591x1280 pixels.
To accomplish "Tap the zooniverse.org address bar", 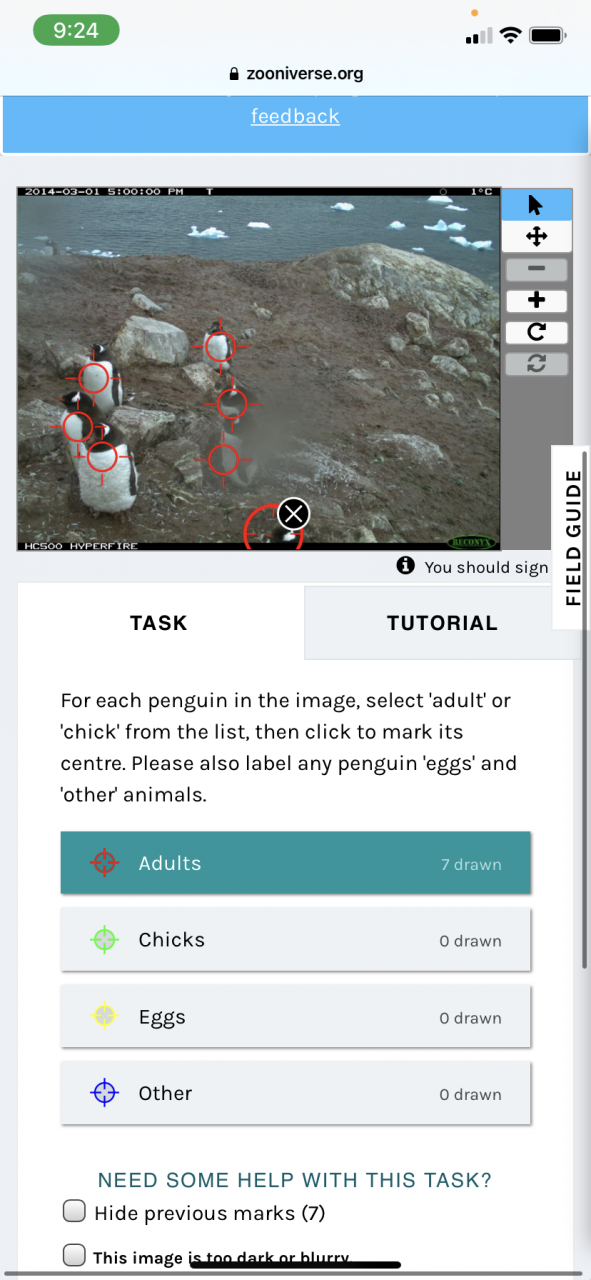I will point(295,73).
